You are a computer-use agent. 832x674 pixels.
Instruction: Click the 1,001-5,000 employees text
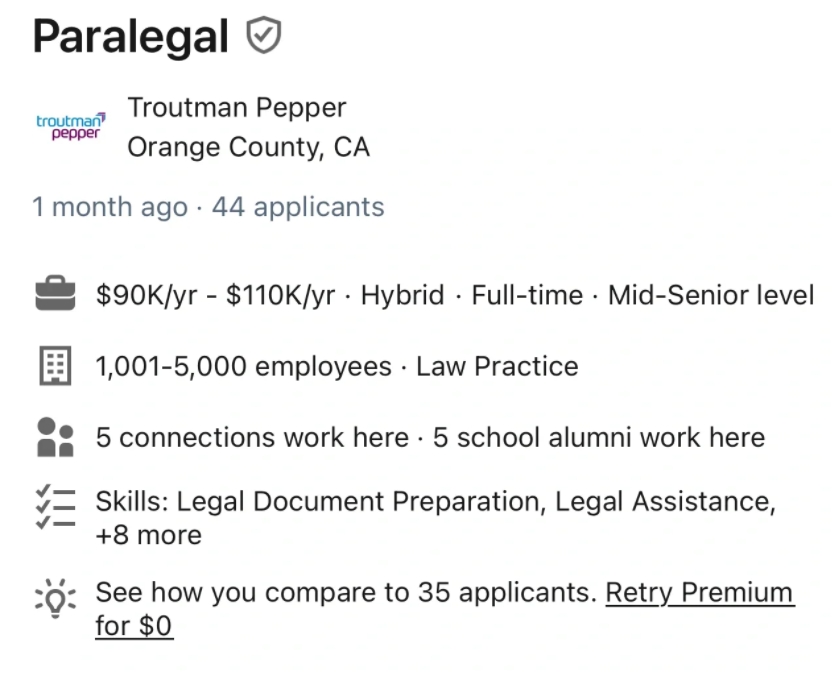tap(243, 367)
